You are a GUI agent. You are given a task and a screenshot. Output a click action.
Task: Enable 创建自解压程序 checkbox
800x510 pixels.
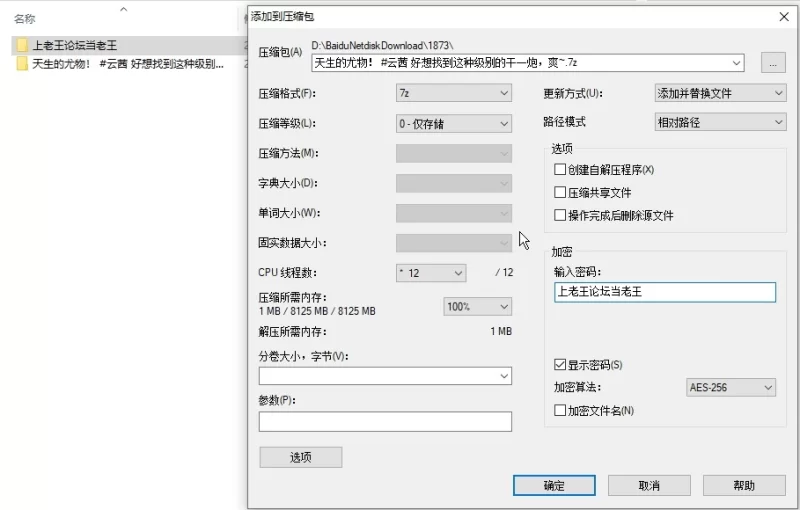pyautogui.click(x=560, y=169)
